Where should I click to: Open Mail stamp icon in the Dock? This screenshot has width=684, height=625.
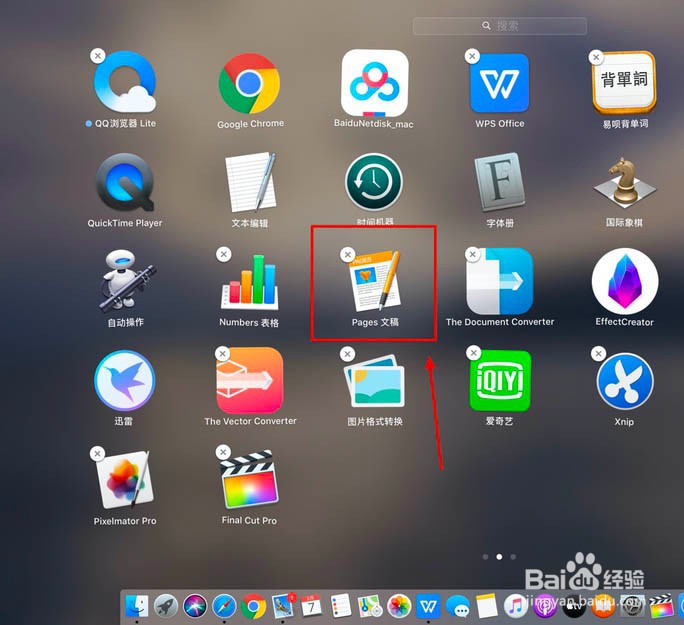283,606
